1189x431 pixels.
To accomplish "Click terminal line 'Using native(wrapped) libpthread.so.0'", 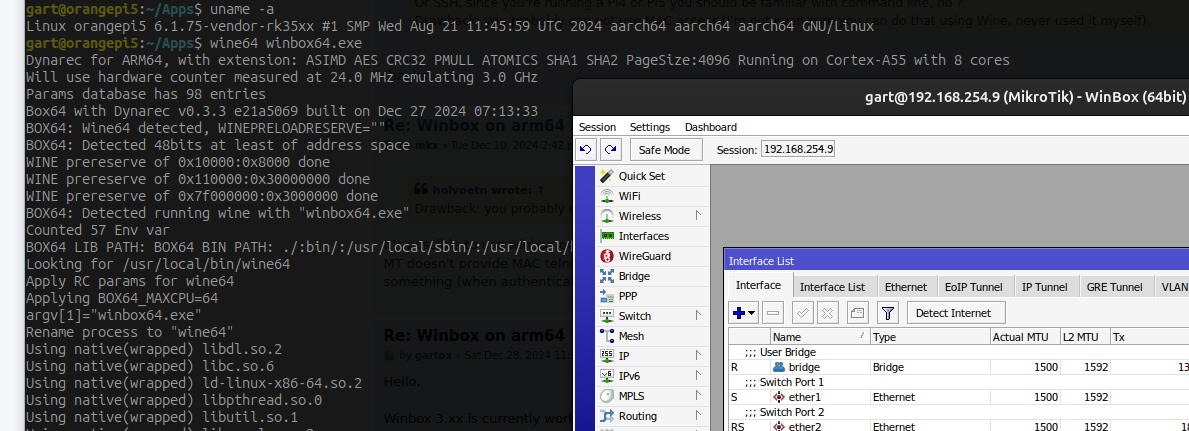I will (x=174, y=400).
